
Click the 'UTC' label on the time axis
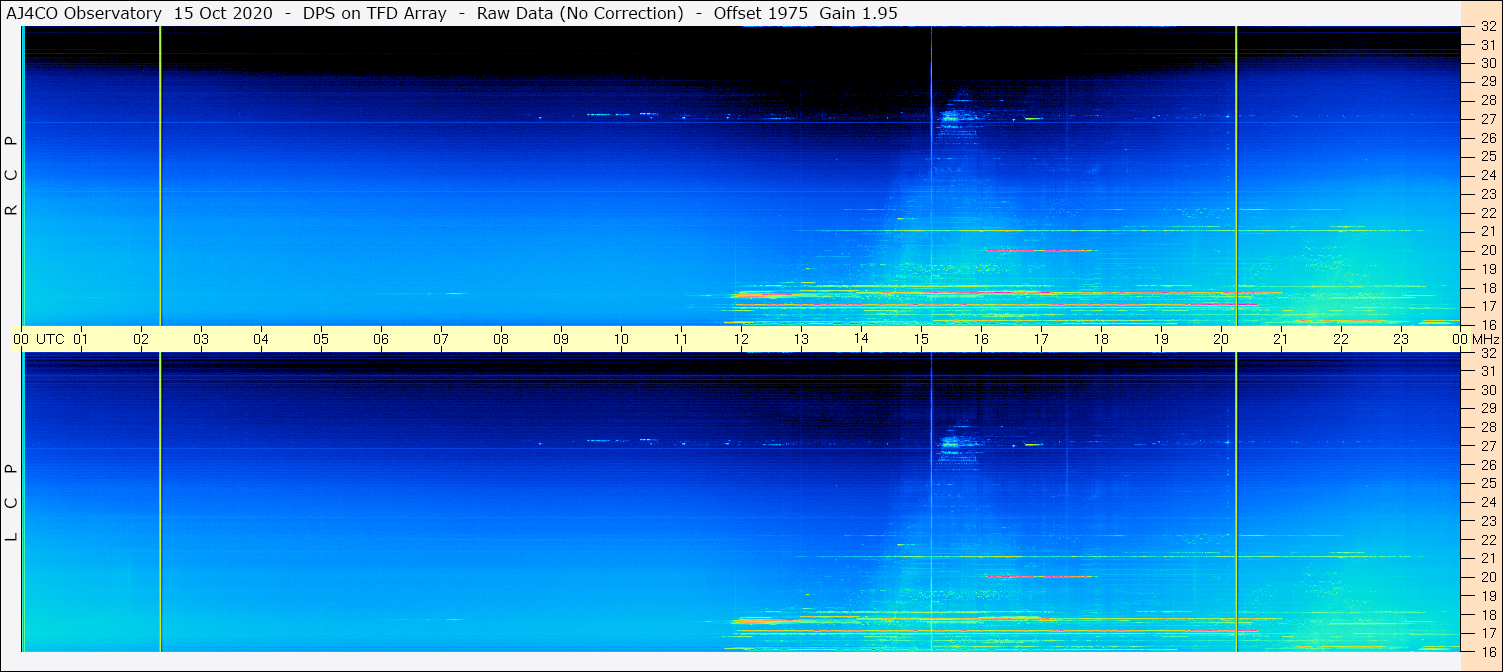click(x=50, y=339)
